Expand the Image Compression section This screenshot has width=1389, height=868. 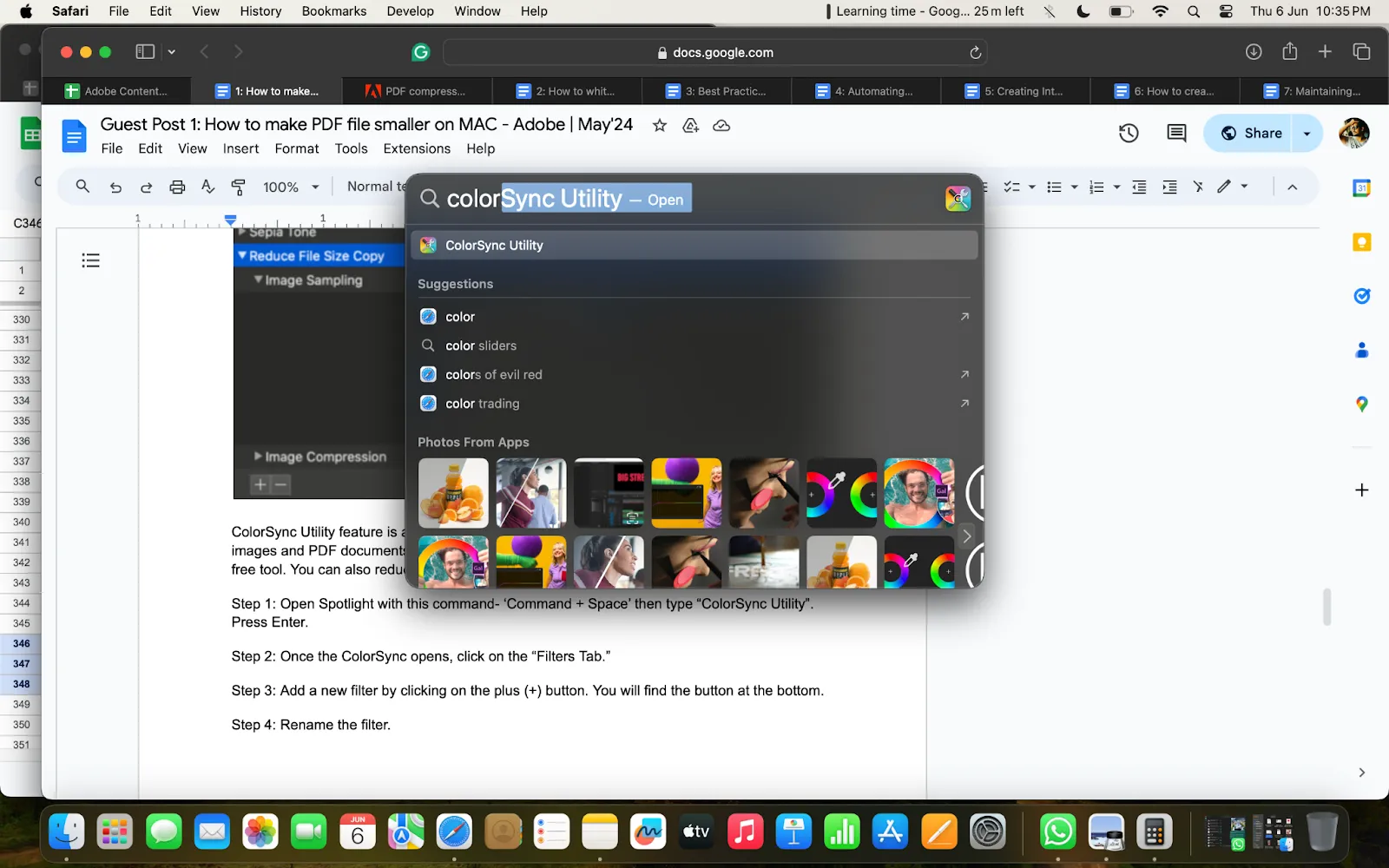(x=258, y=456)
